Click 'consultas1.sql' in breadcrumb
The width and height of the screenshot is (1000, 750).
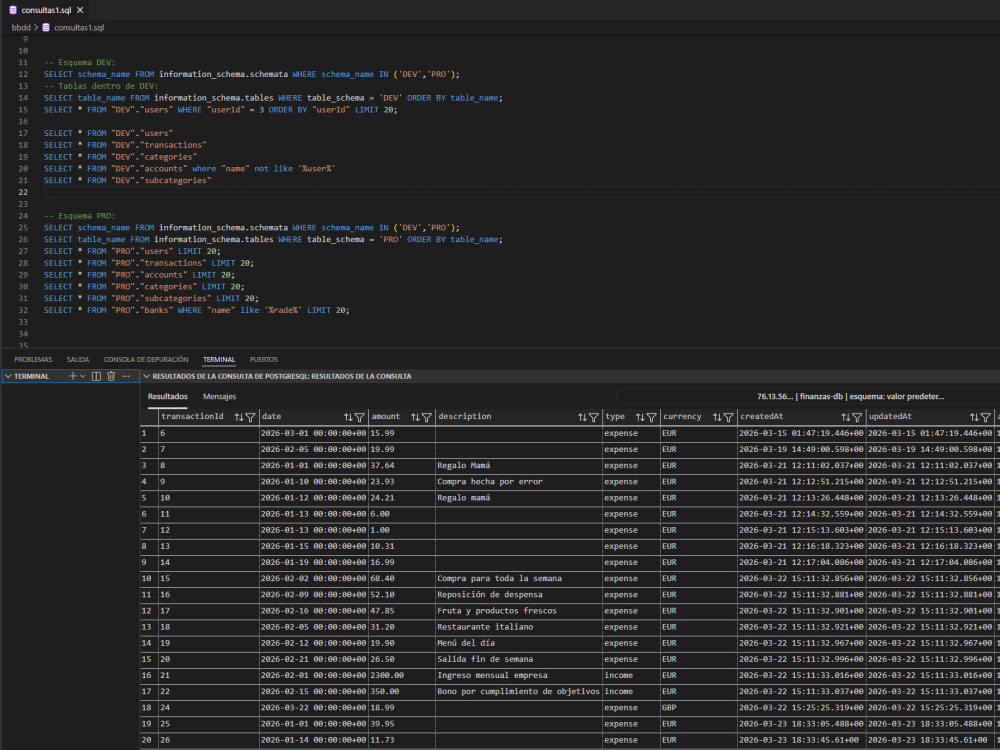79,27
